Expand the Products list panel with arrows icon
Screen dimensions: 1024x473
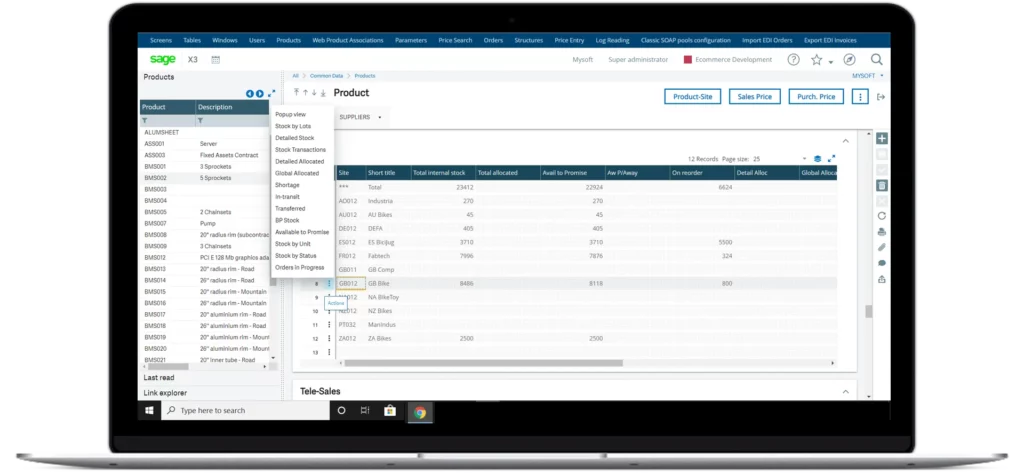click(x=272, y=93)
